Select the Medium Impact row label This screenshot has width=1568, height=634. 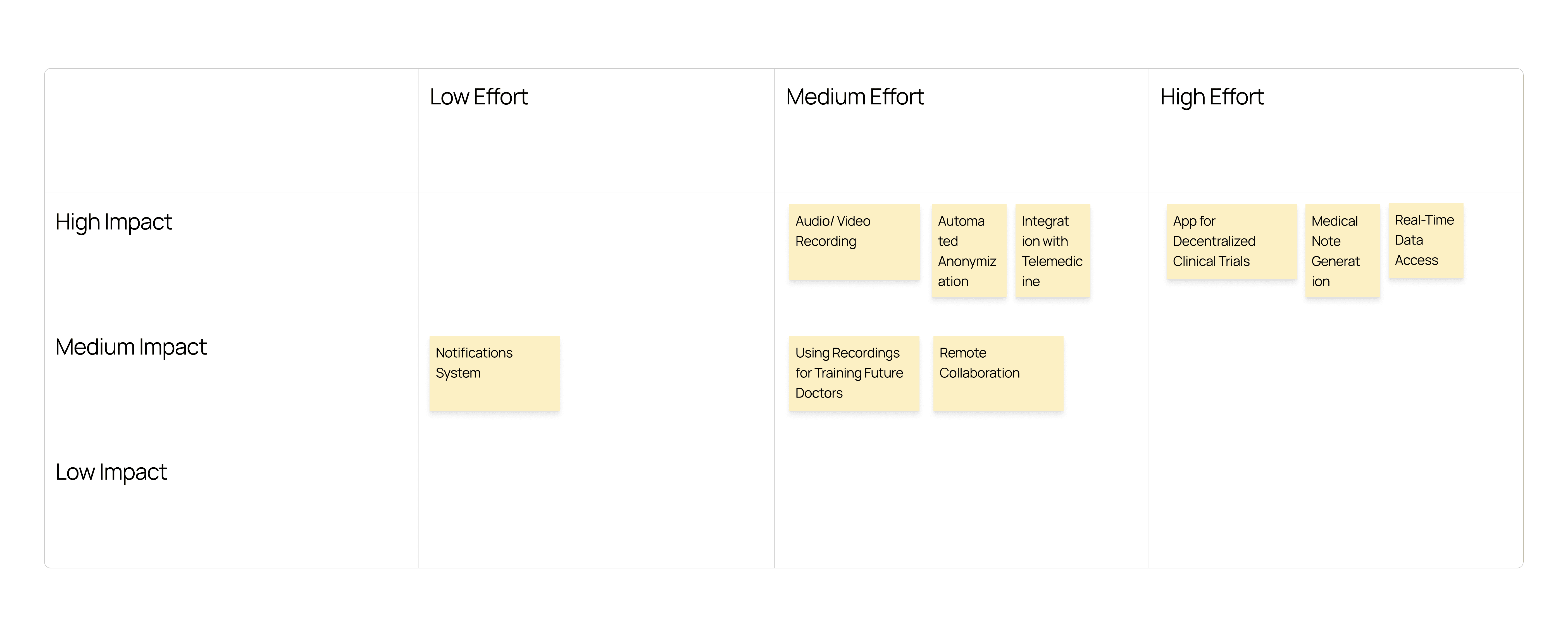[x=131, y=347]
